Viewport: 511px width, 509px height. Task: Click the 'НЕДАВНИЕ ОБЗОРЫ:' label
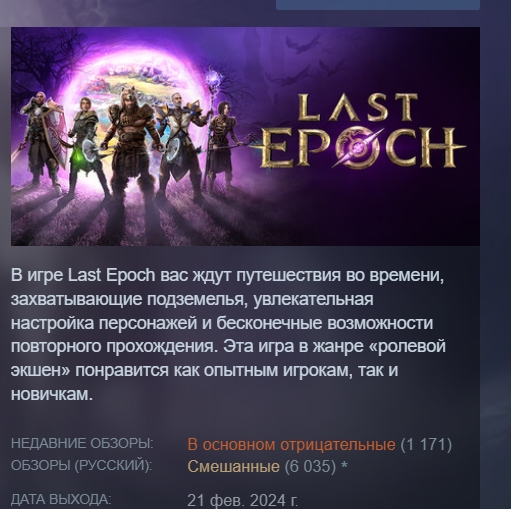[82, 443]
